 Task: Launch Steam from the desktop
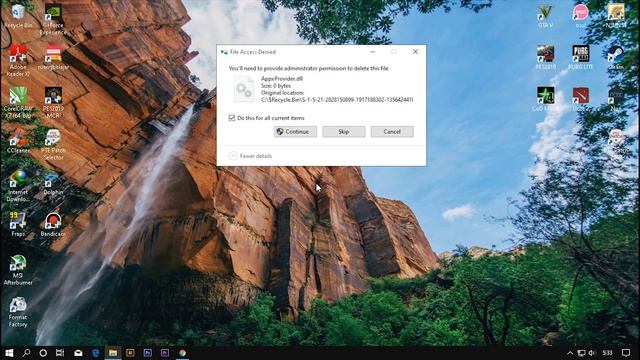pos(616,57)
